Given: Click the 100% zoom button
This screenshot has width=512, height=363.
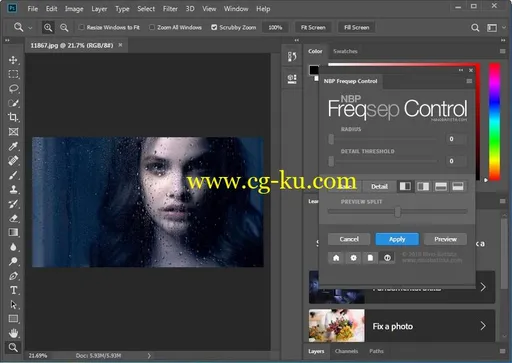Looking at the screenshot, I should (x=275, y=28).
